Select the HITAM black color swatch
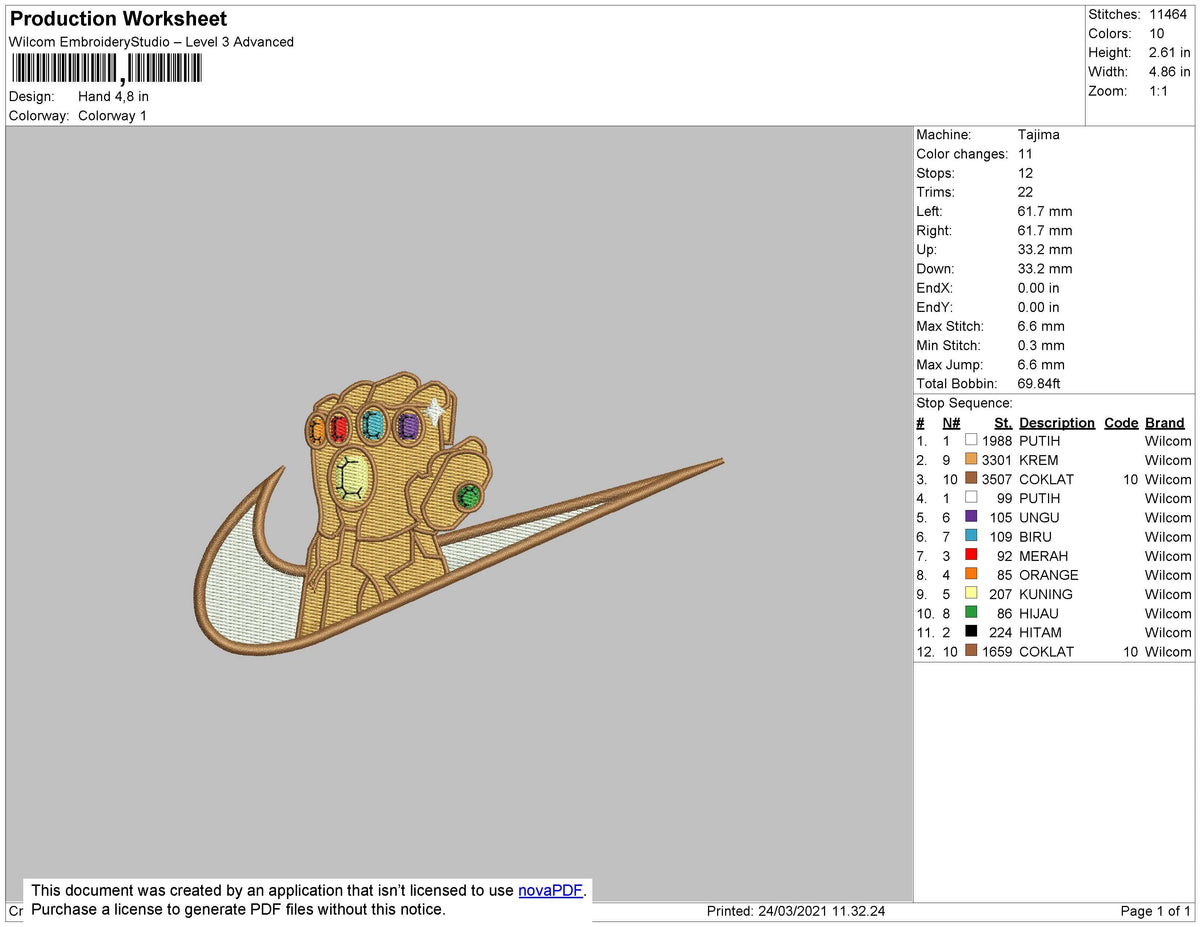The width and height of the screenshot is (1200, 927). 970,632
